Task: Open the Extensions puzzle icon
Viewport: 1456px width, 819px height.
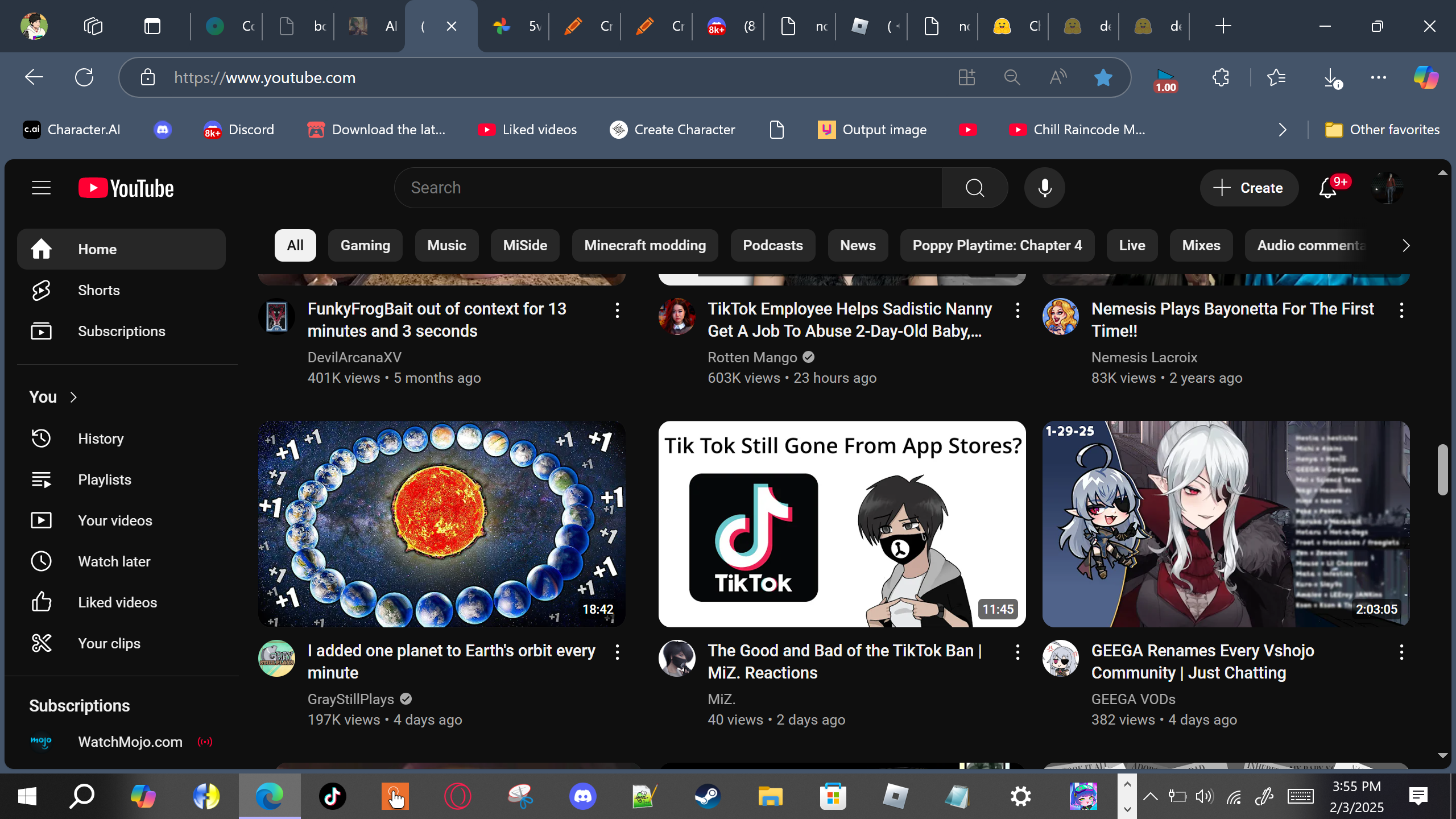Action: (x=1221, y=77)
